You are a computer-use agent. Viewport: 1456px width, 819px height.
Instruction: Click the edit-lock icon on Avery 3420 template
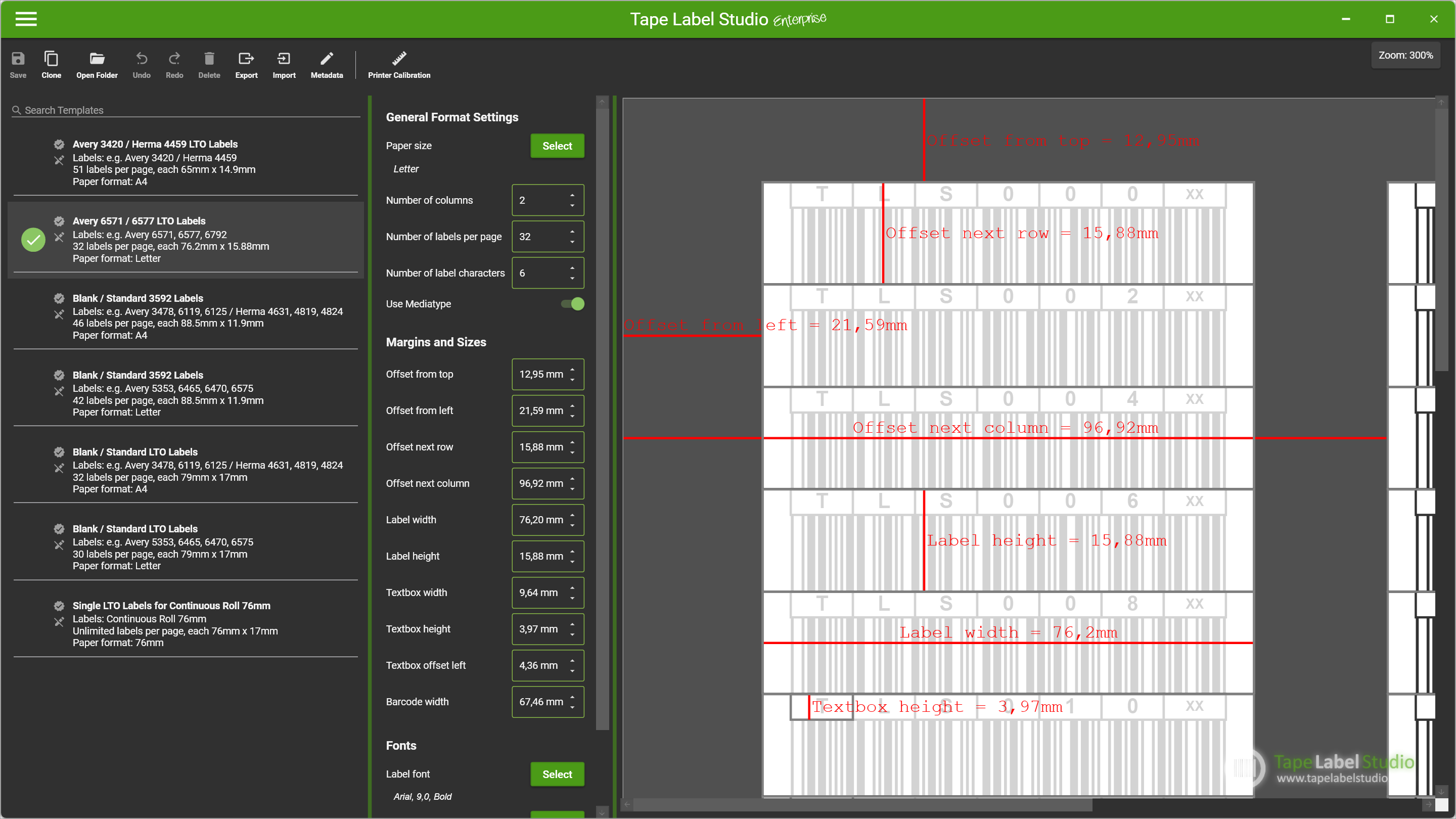tap(59, 161)
